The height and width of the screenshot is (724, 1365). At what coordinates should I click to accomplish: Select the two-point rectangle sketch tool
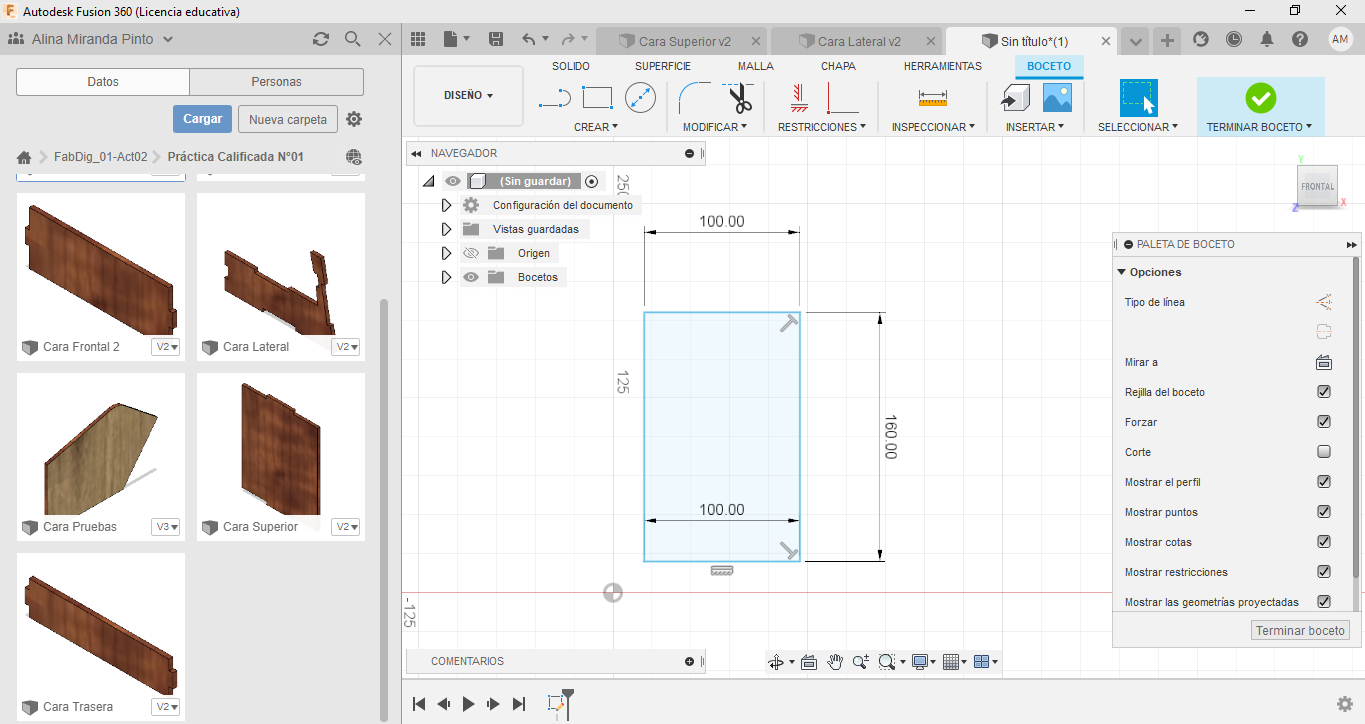coord(597,98)
